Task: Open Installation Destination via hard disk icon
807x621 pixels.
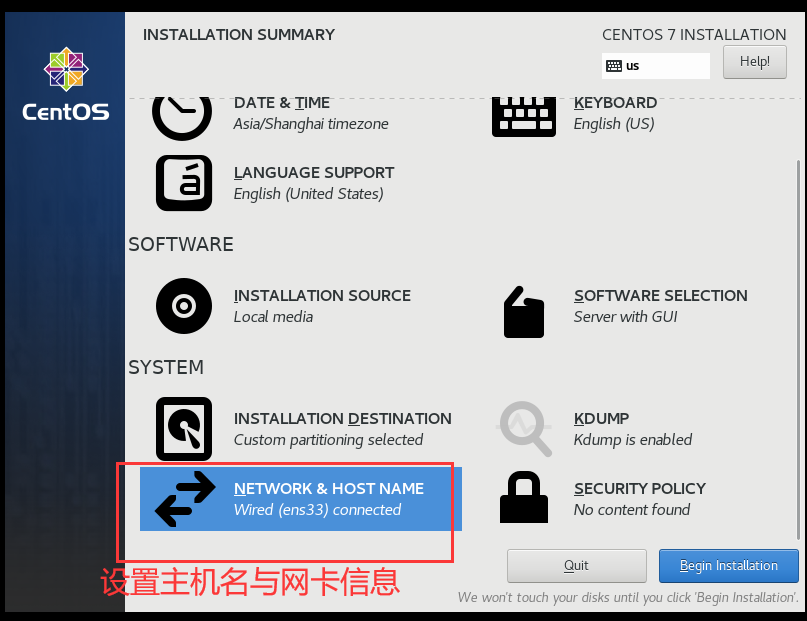Action: [x=184, y=429]
